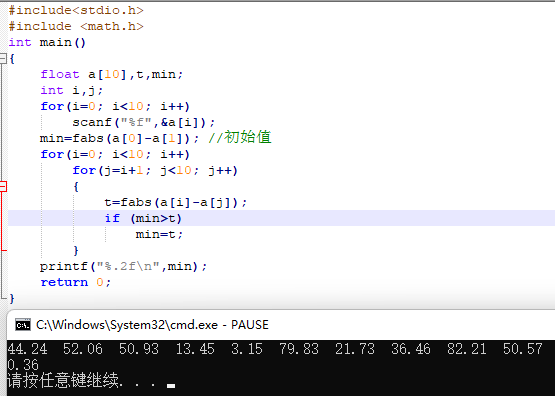Click the console value 79.83
Image resolution: width=555 pixels, height=396 pixels.
pos(299,349)
